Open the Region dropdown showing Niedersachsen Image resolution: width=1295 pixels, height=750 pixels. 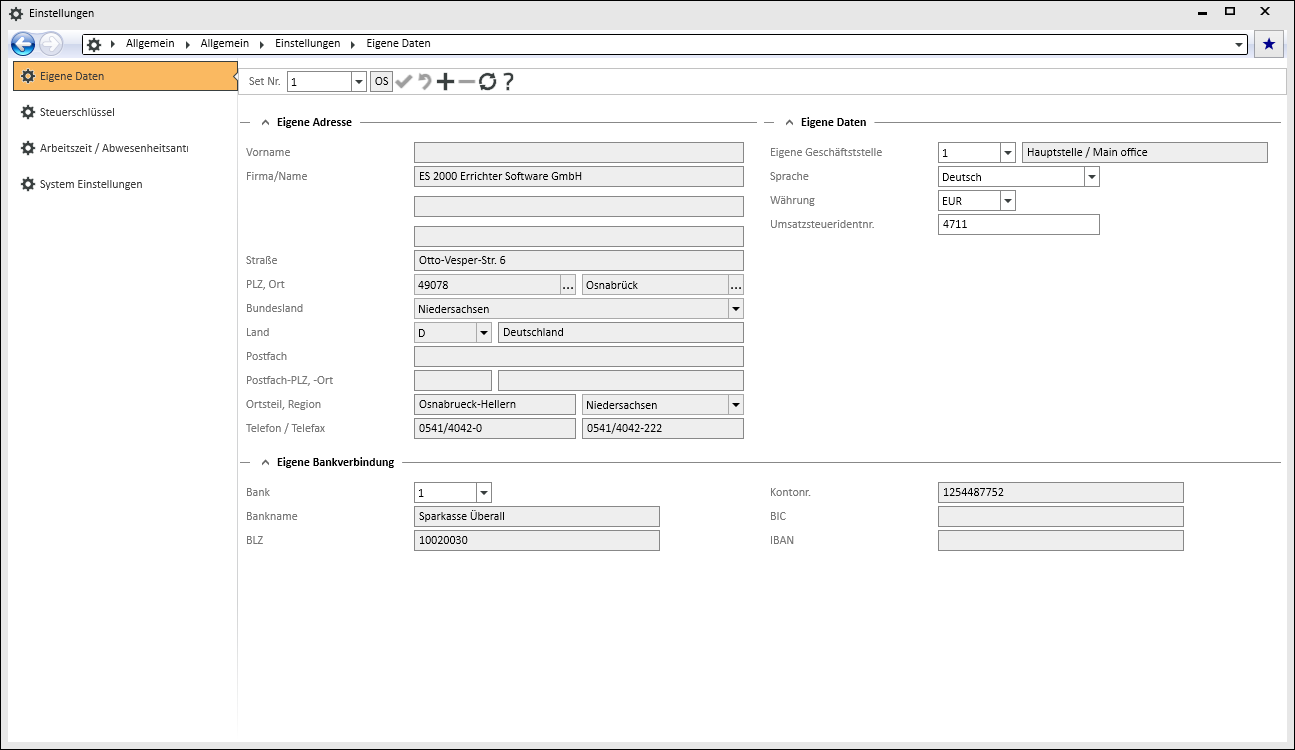pyautogui.click(x=736, y=405)
